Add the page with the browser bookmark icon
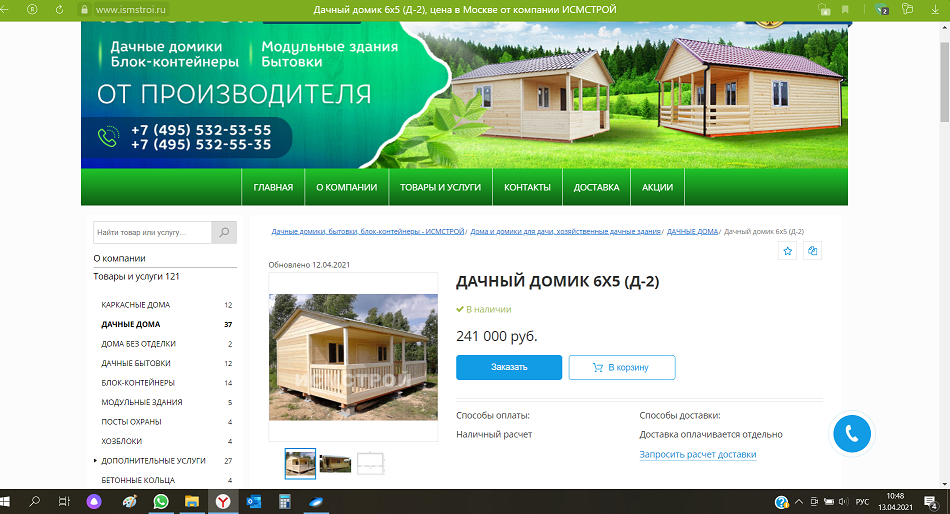The height and width of the screenshot is (514, 950). tap(845, 10)
